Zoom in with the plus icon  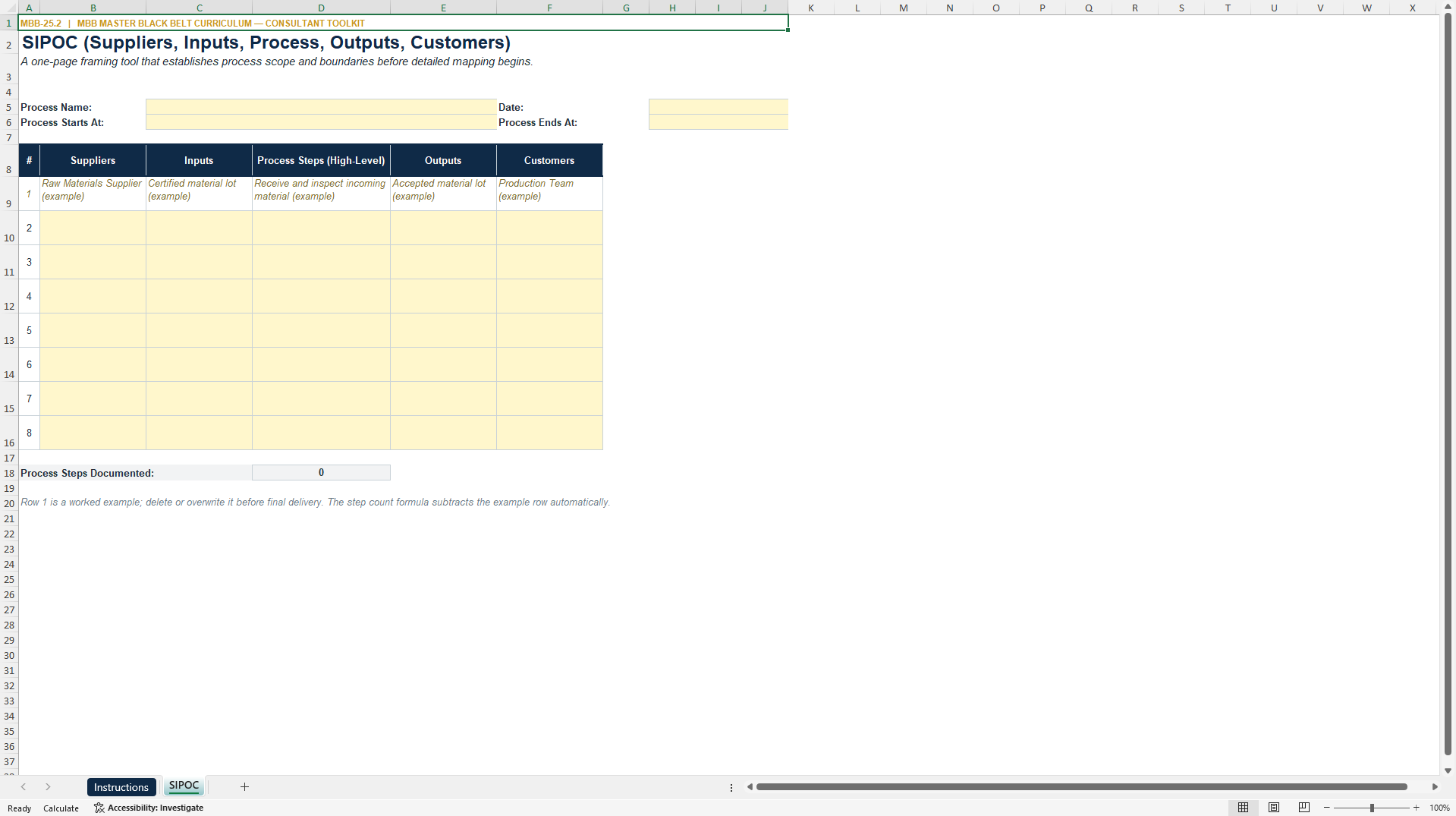(x=1417, y=808)
